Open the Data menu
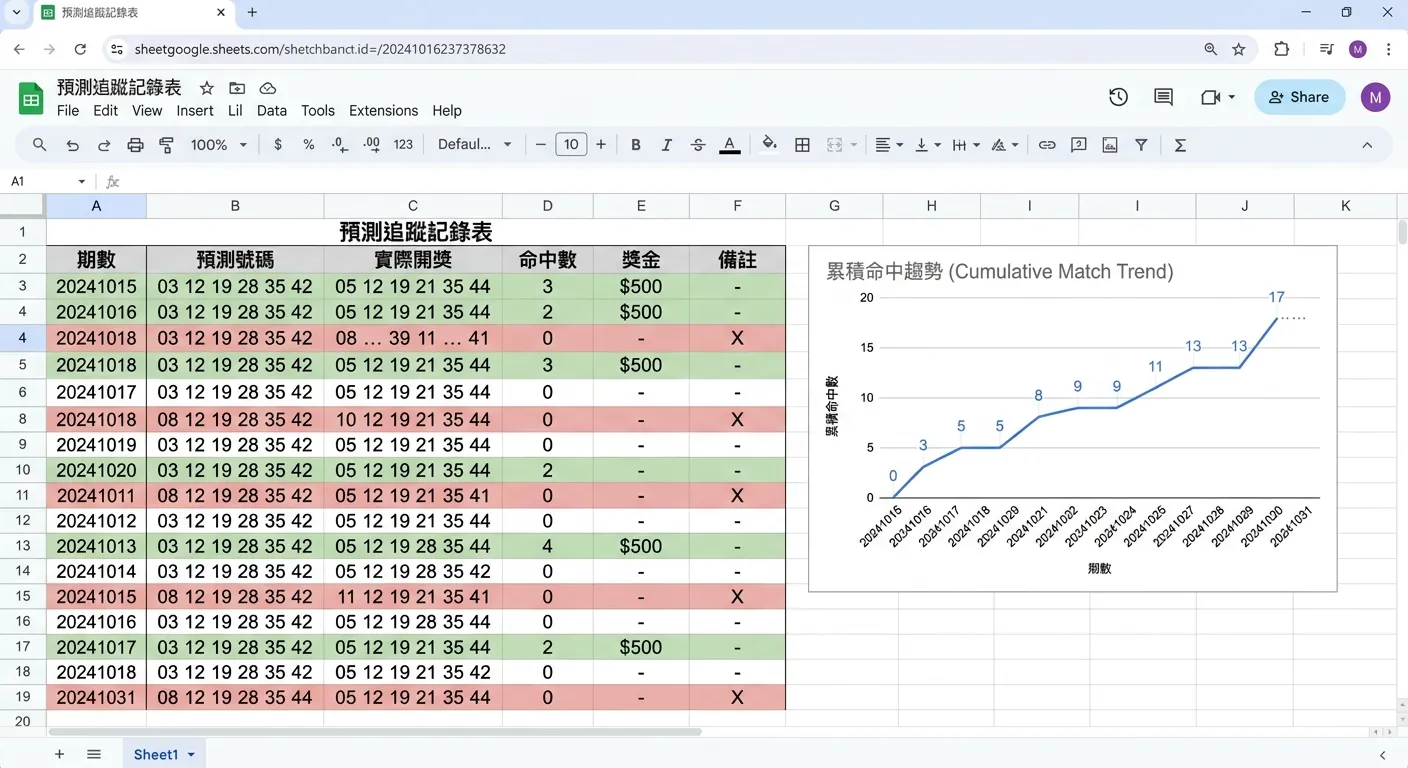This screenshot has width=1408, height=768. [x=272, y=111]
